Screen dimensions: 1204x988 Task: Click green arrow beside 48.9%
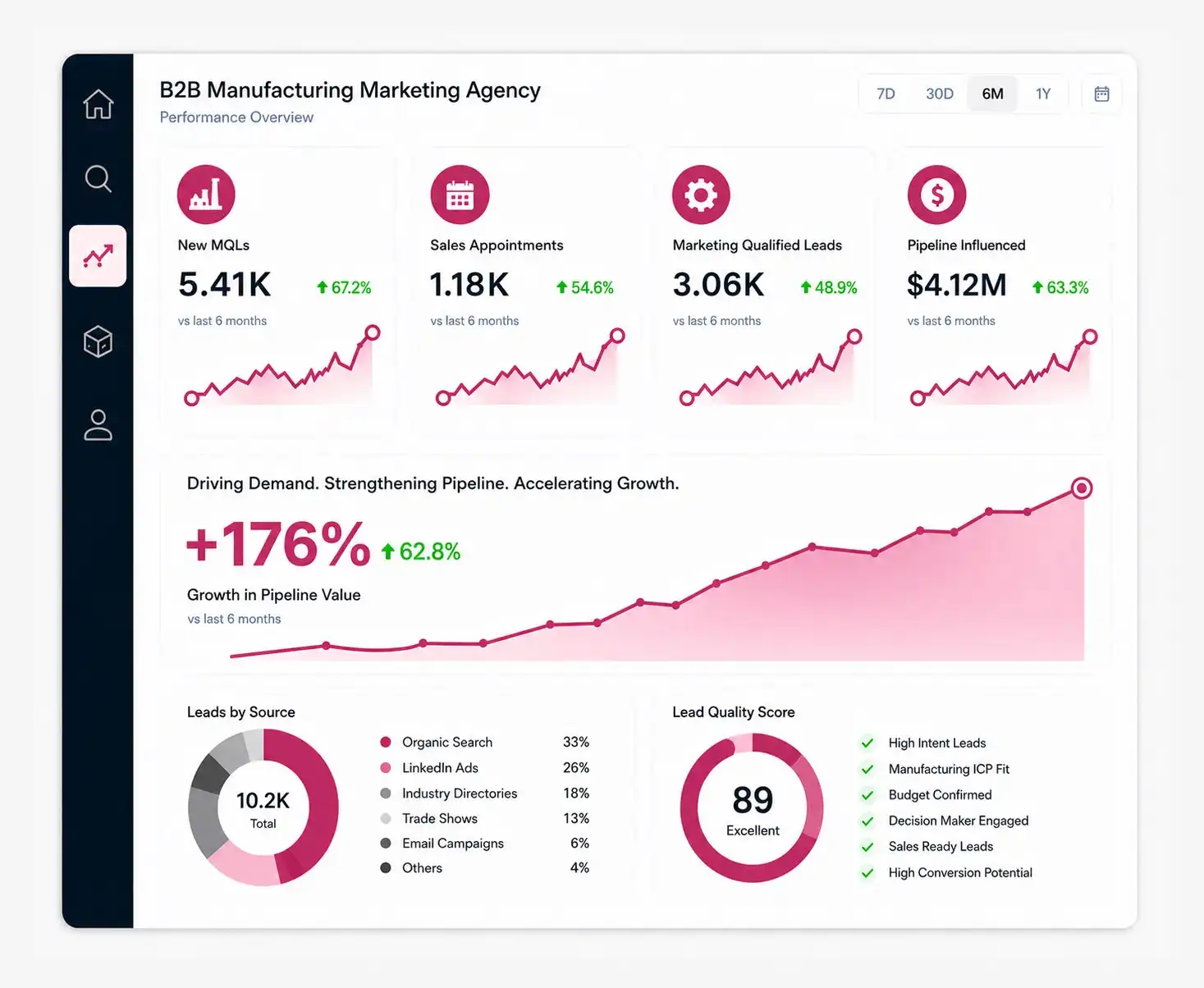click(x=805, y=287)
